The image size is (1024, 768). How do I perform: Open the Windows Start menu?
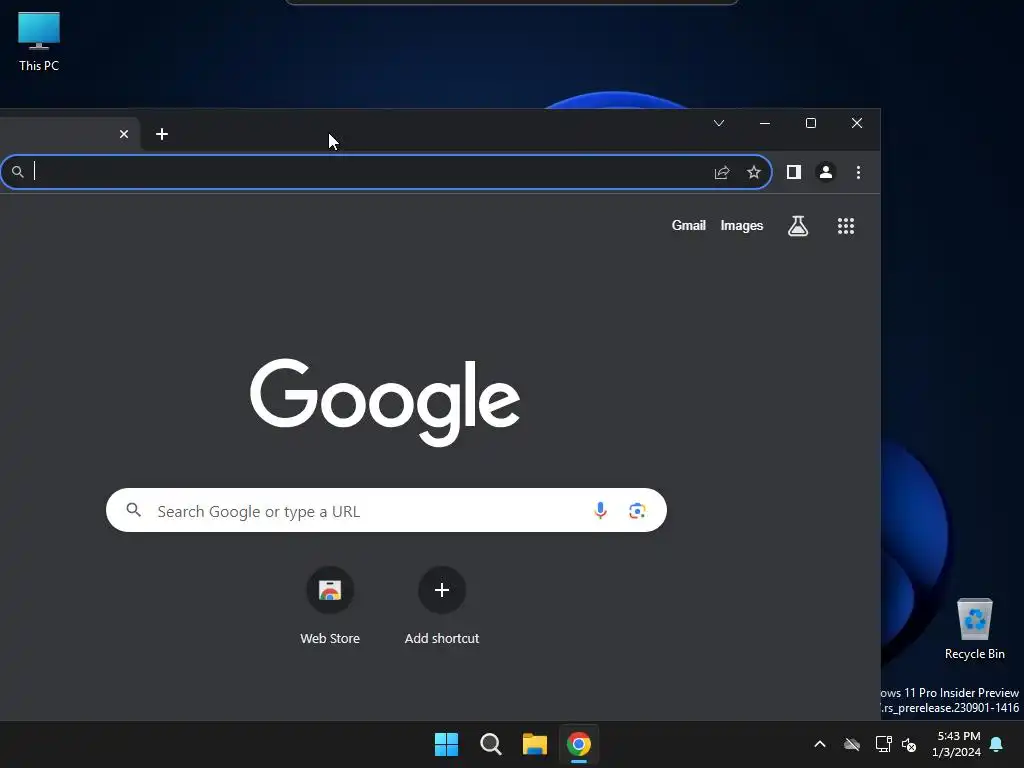(x=447, y=744)
